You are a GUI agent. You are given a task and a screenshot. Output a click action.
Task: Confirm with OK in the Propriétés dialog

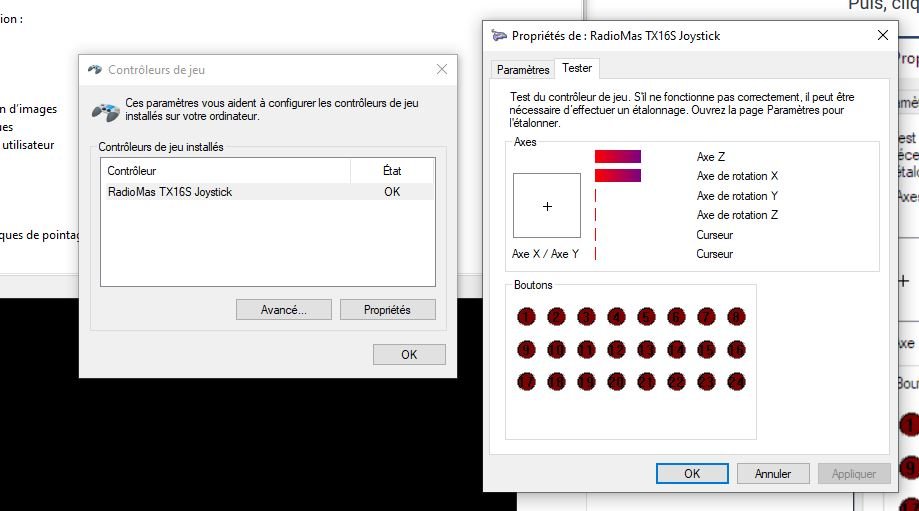click(x=692, y=474)
